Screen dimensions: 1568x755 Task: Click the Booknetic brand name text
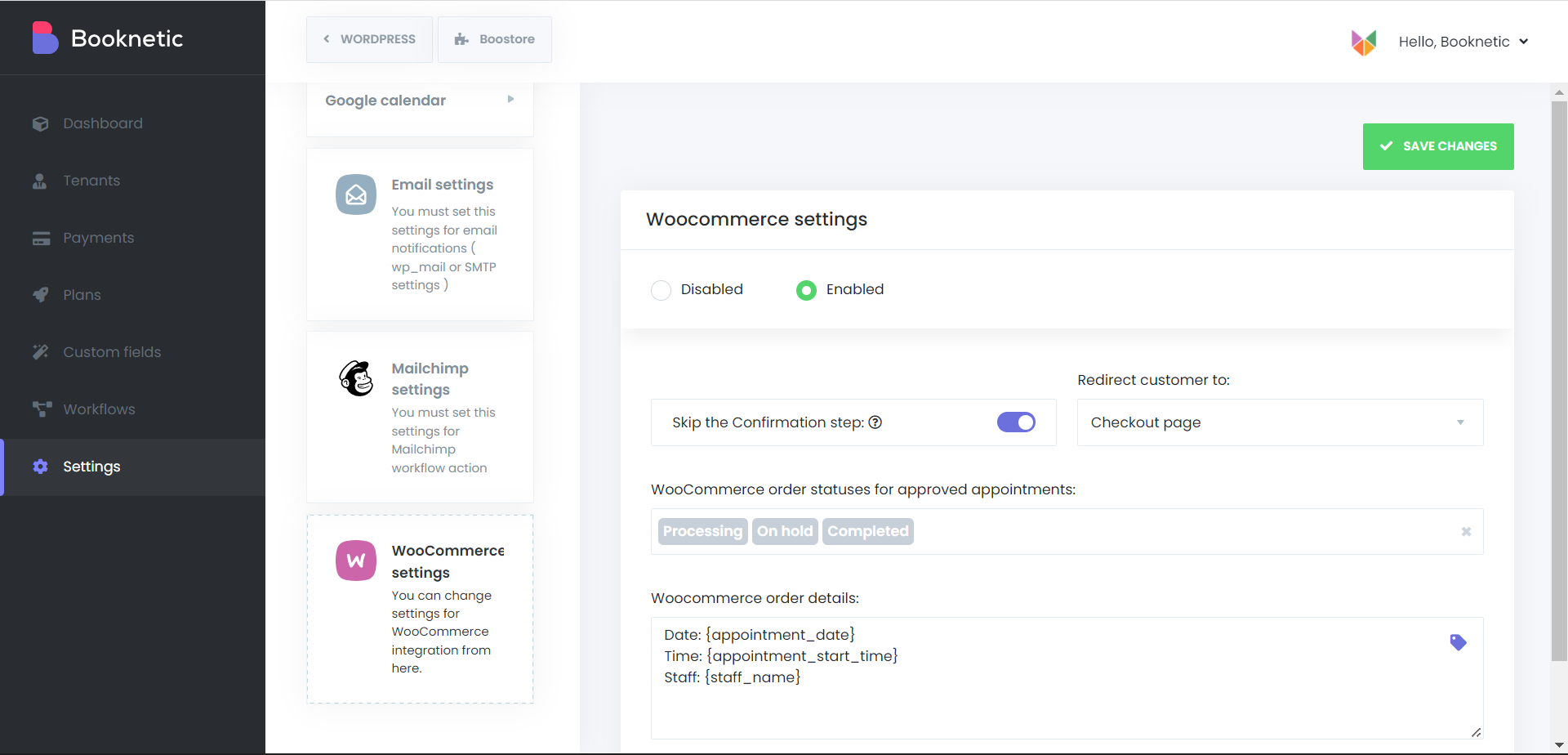[x=127, y=38]
